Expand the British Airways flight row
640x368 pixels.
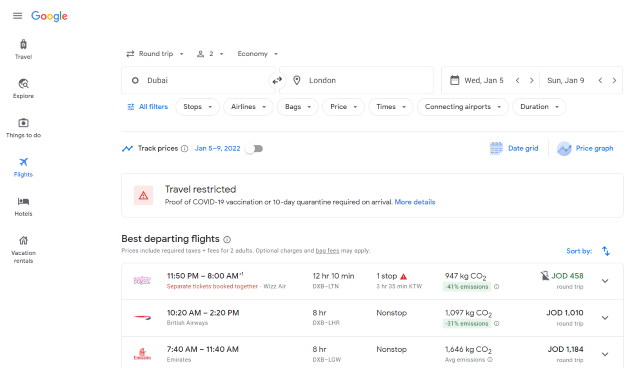click(x=605, y=317)
